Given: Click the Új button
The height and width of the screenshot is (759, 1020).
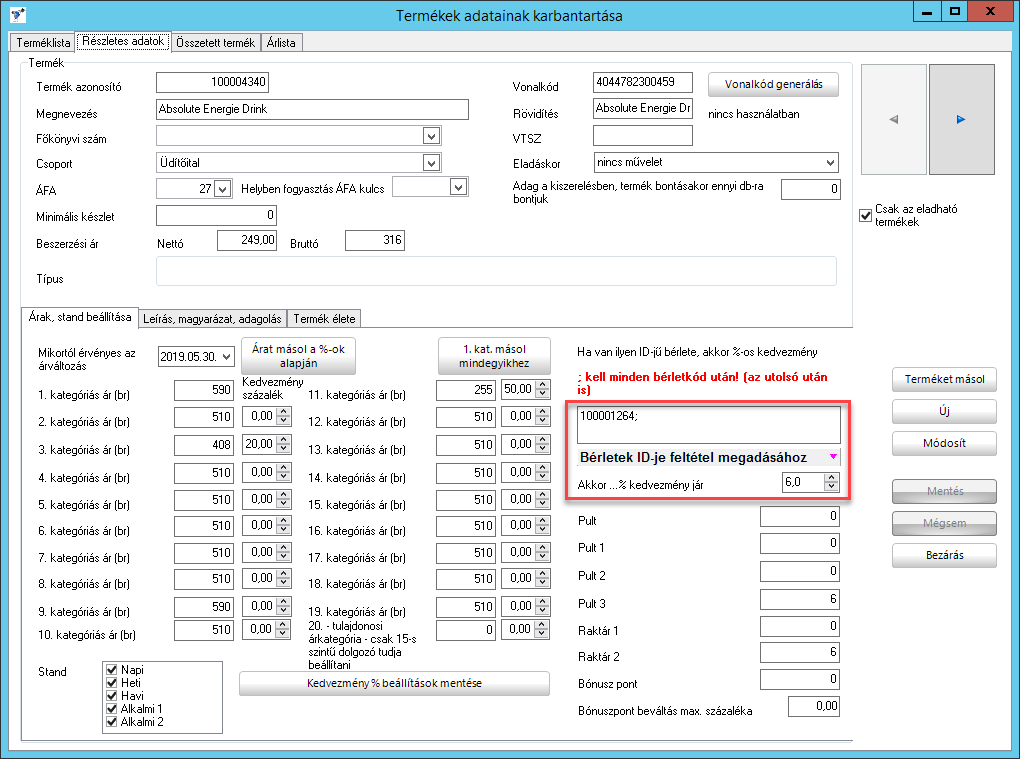Looking at the screenshot, I should point(945,411).
